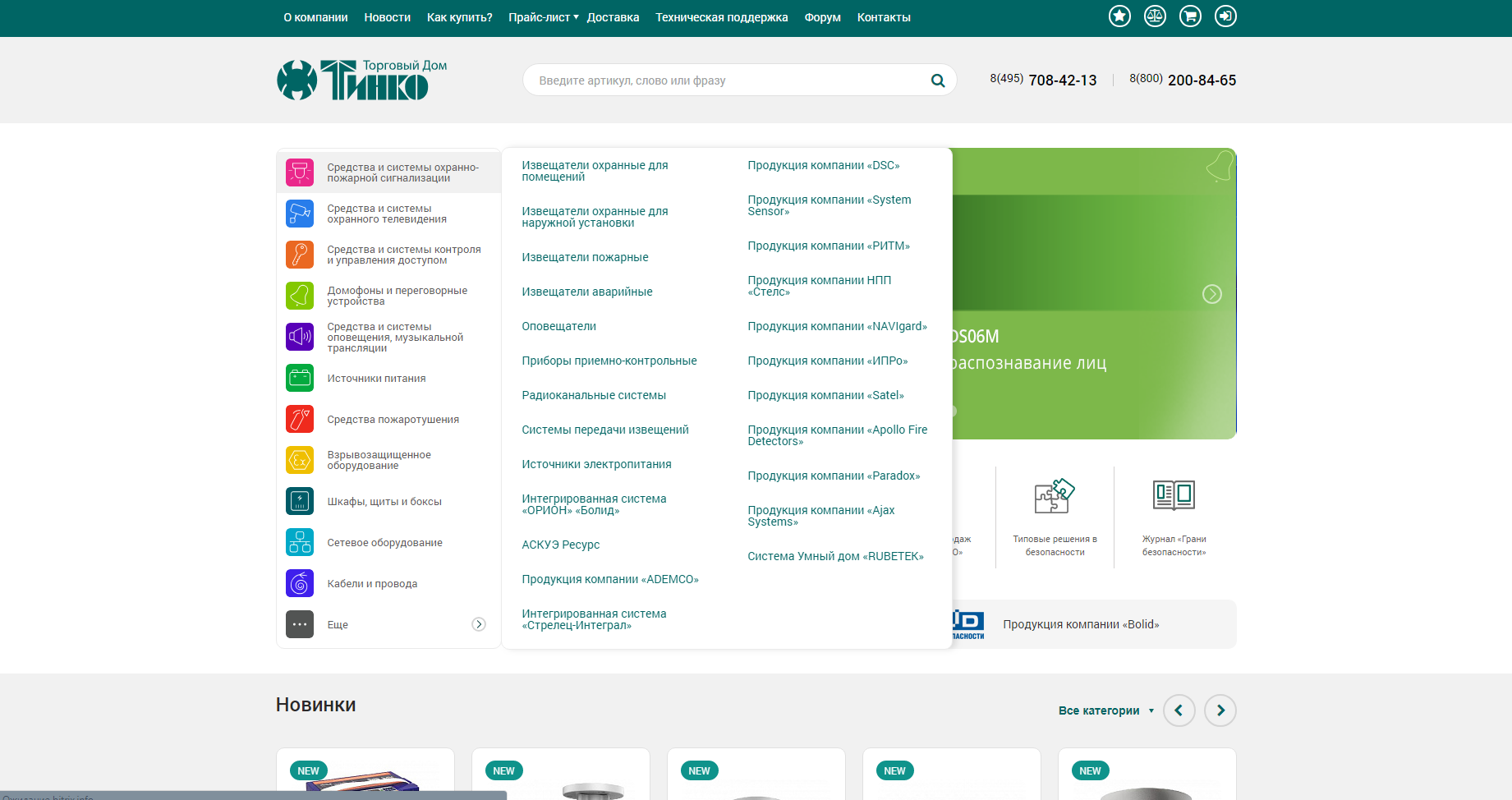Open Продукция компании «ADEMCO» link
This screenshot has height=800, width=1512.
pyautogui.click(x=610, y=579)
